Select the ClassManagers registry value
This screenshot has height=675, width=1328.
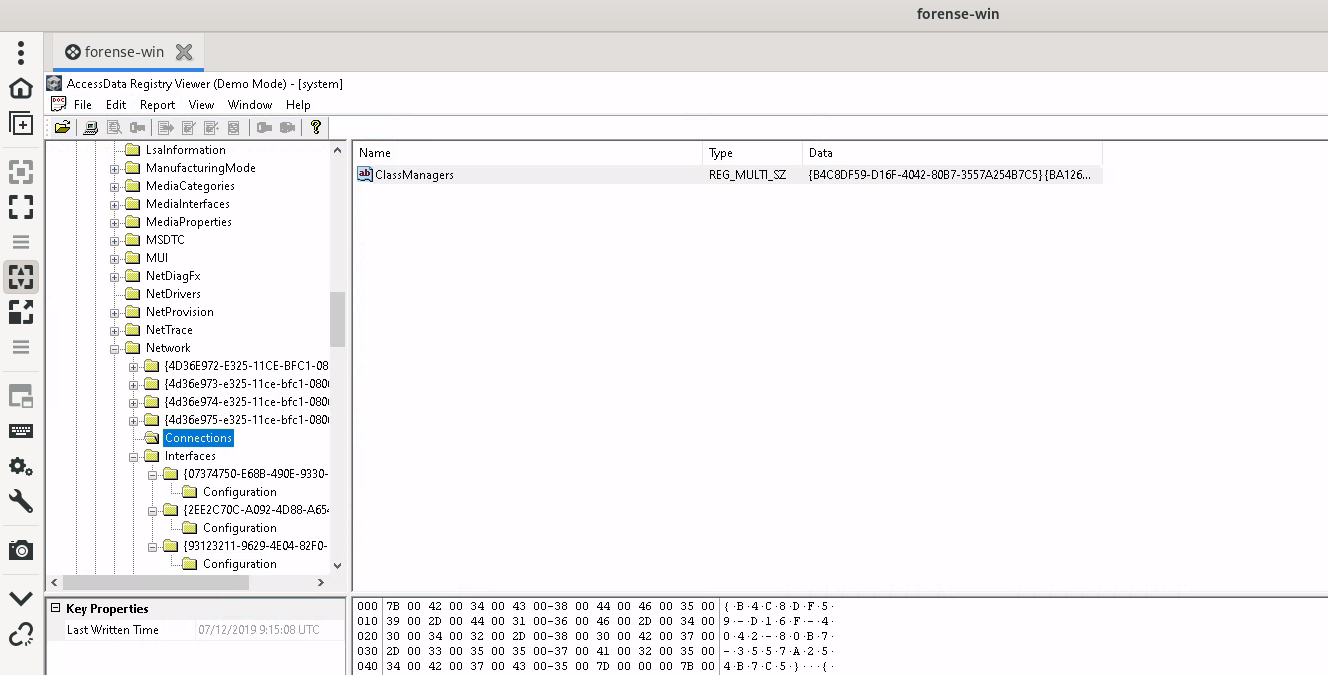click(414, 175)
